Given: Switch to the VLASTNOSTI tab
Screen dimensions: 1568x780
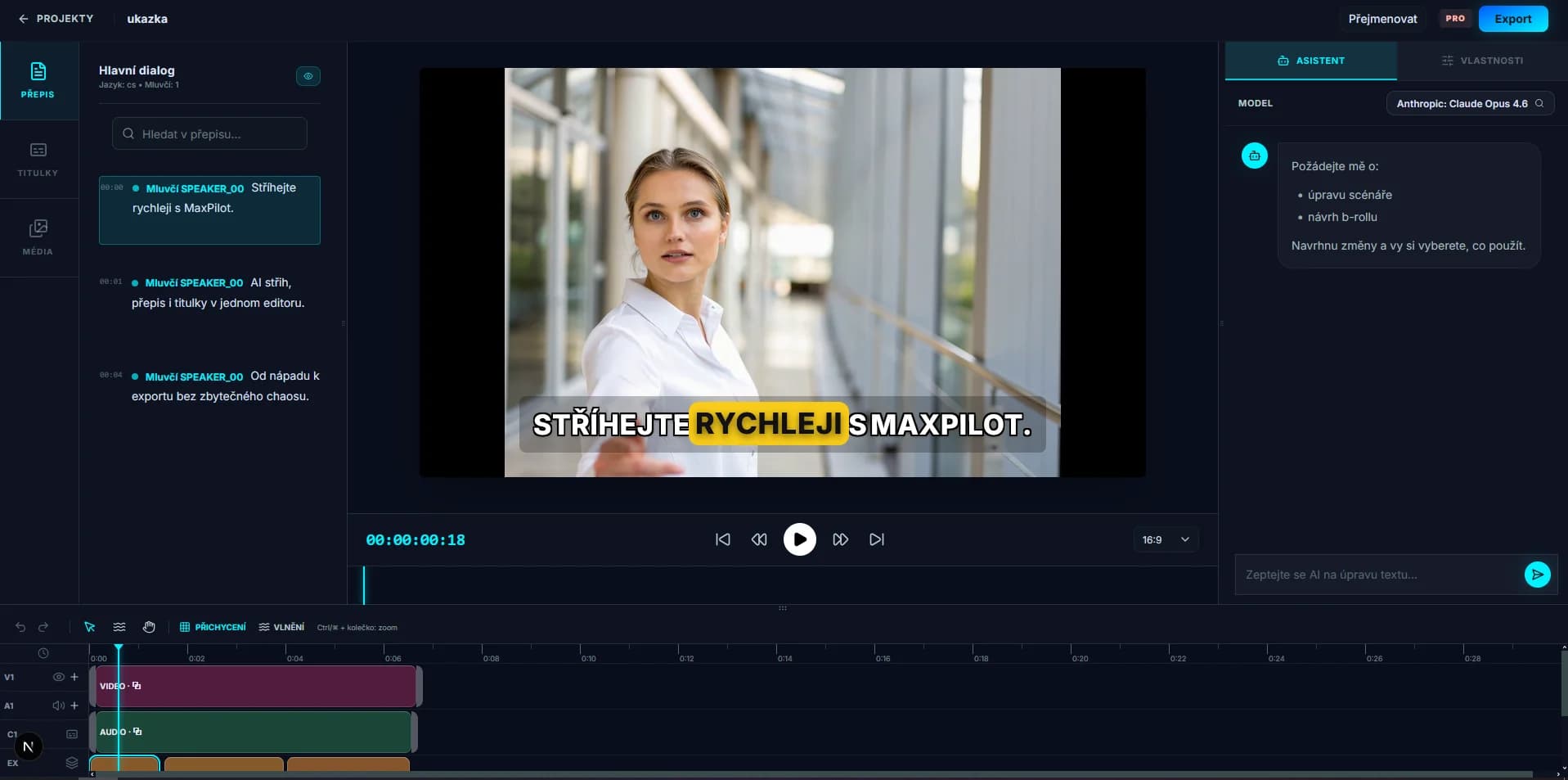Looking at the screenshot, I should (1482, 60).
